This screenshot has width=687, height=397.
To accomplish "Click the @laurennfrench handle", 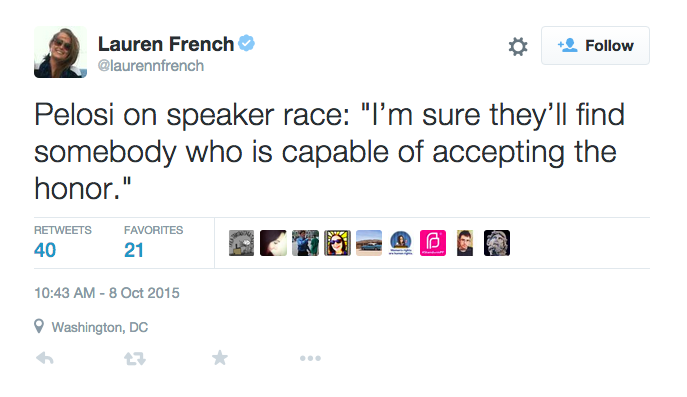I will pos(151,66).
